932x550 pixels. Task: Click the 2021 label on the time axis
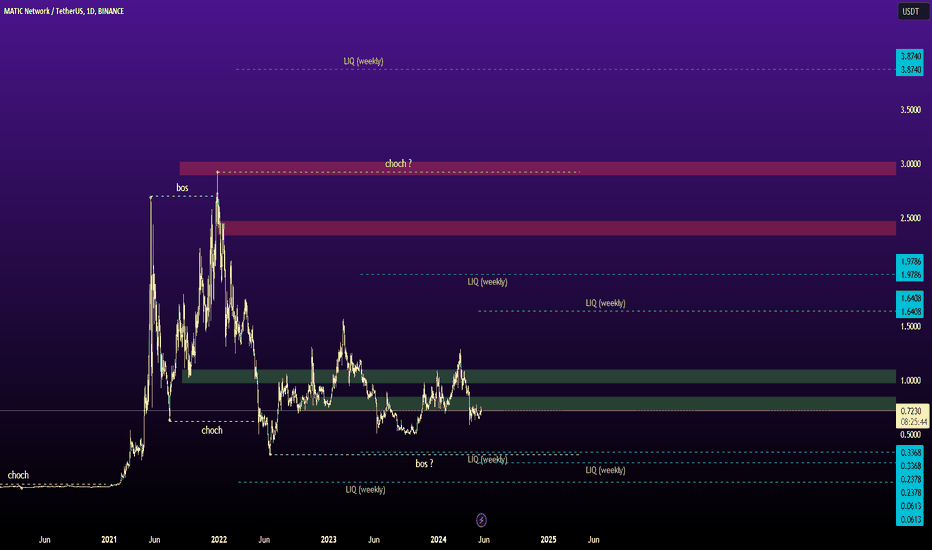point(109,540)
